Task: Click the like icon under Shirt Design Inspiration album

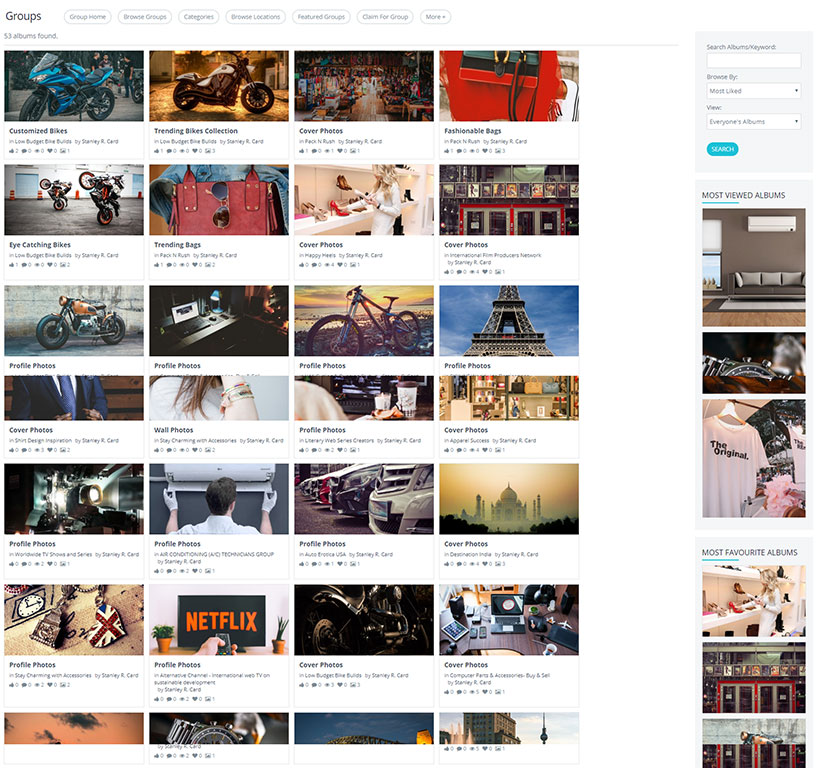Action: [x=11, y=450]
